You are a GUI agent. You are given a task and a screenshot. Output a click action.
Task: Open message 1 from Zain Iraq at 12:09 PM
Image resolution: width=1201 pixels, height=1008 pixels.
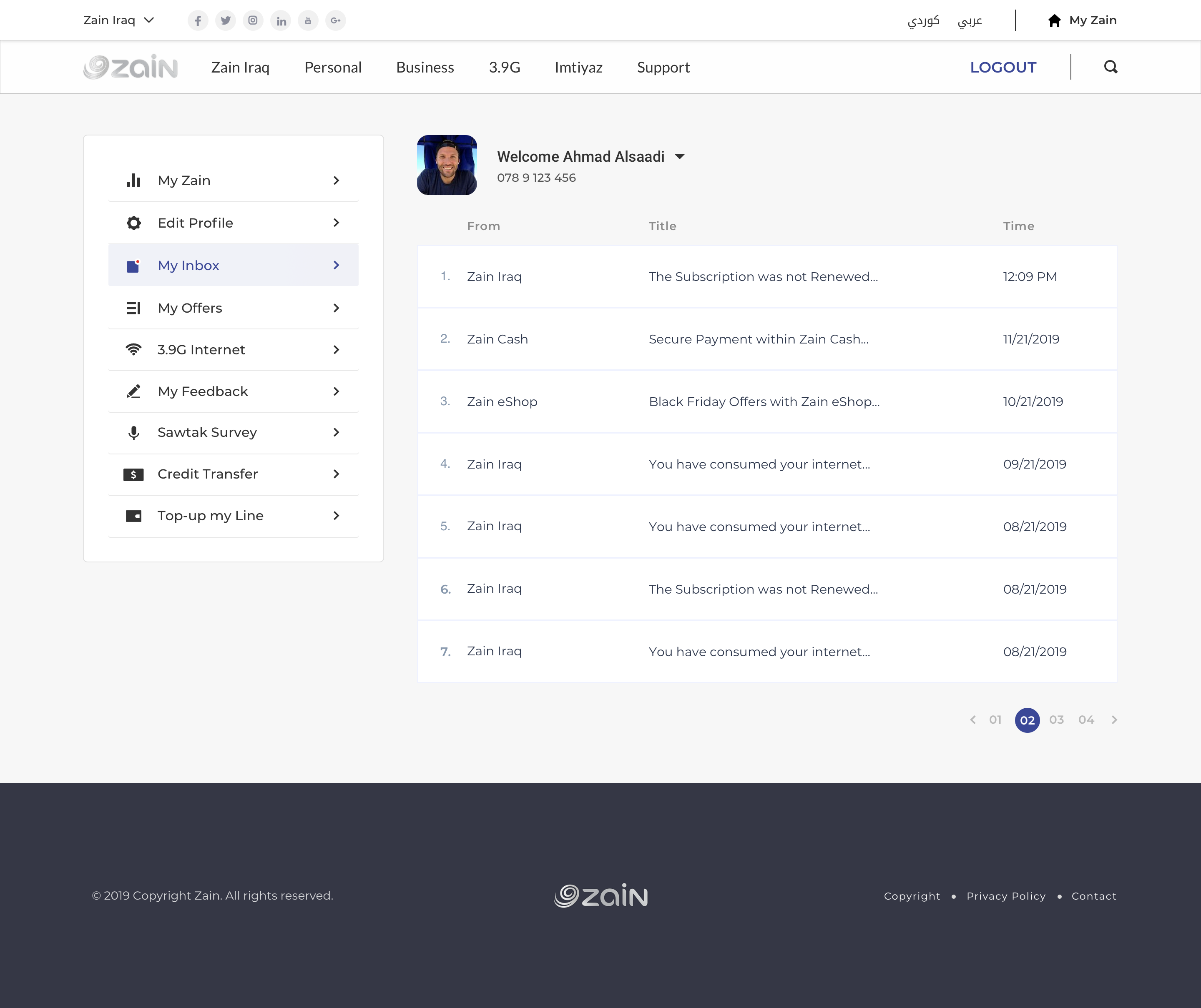(767, 277)
